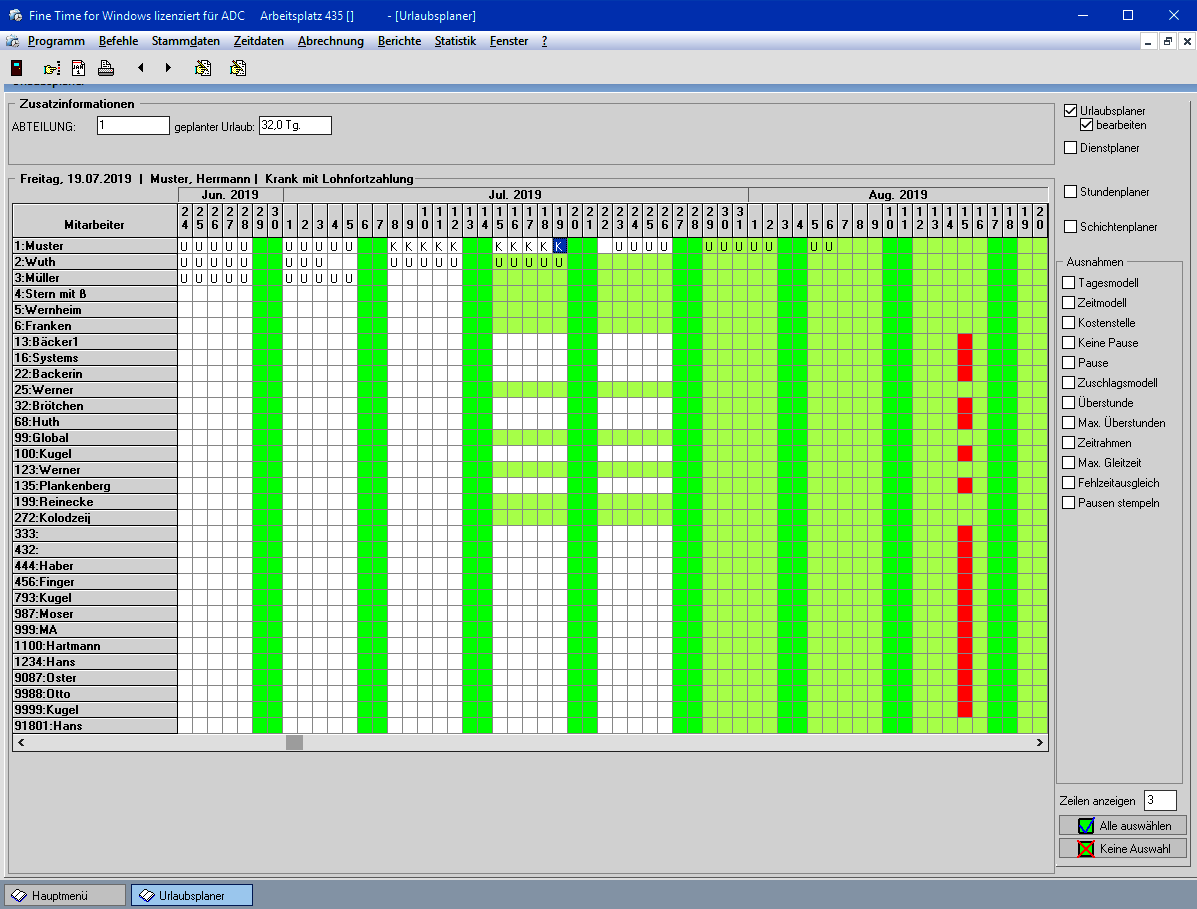Image resolution: width=1197 pixels, height=909 pixels.
Task: Click the second hand-writing document icon
Action: [238, 68]
